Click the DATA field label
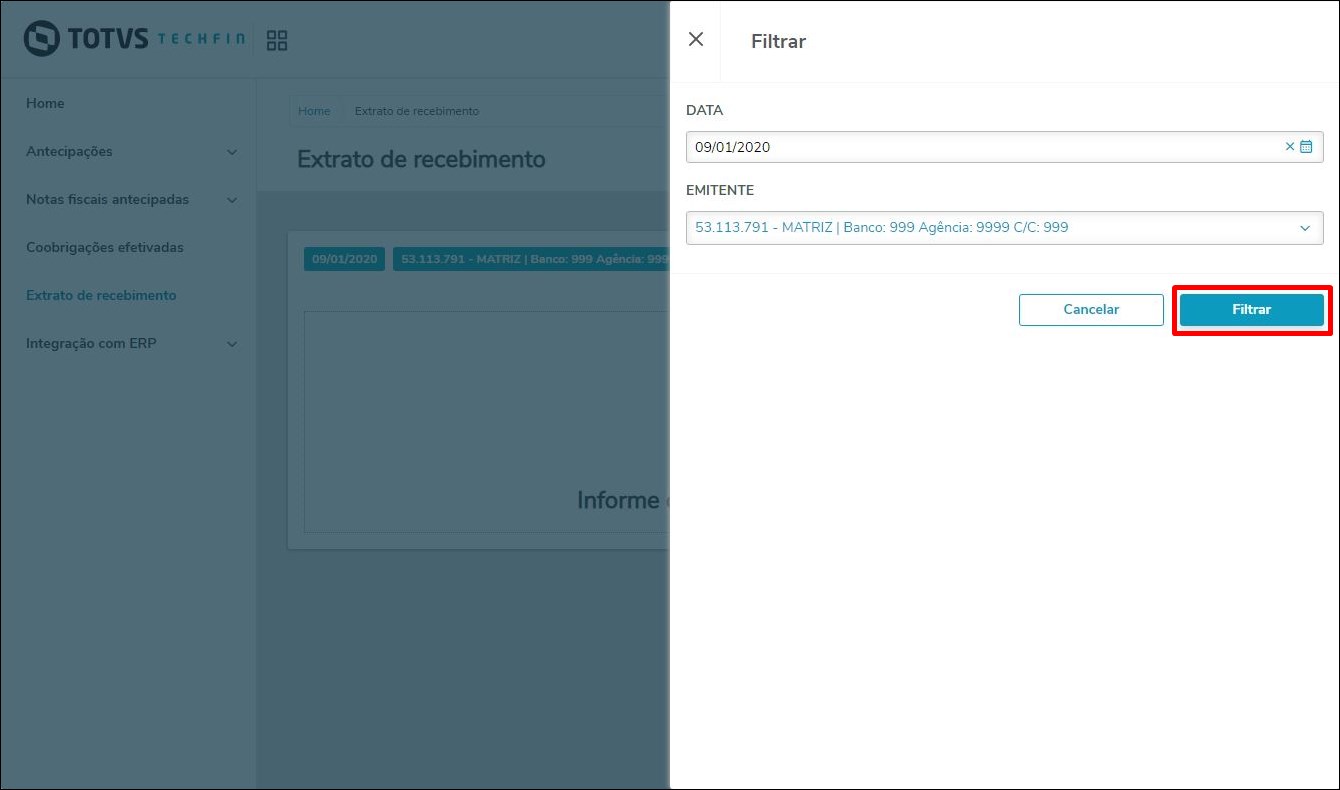The height and width of the screenshot is (790, 1340). point(704,110)
